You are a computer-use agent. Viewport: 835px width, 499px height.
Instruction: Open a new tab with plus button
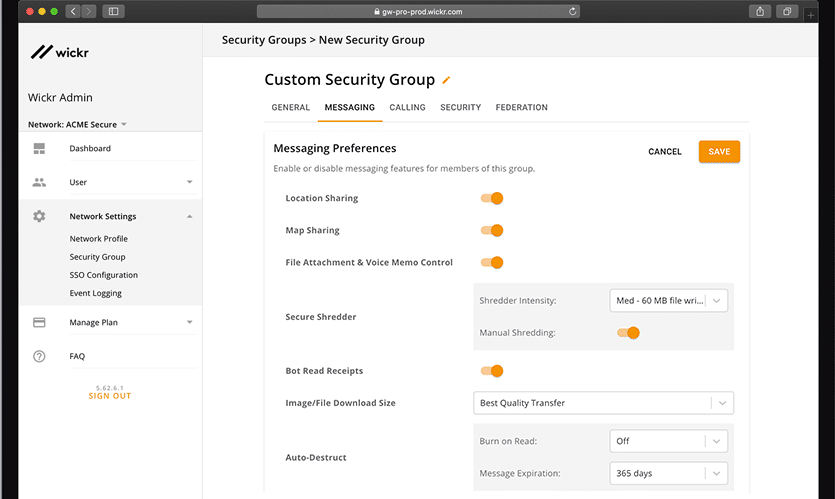pyautogui.click(x=811, y=15)
